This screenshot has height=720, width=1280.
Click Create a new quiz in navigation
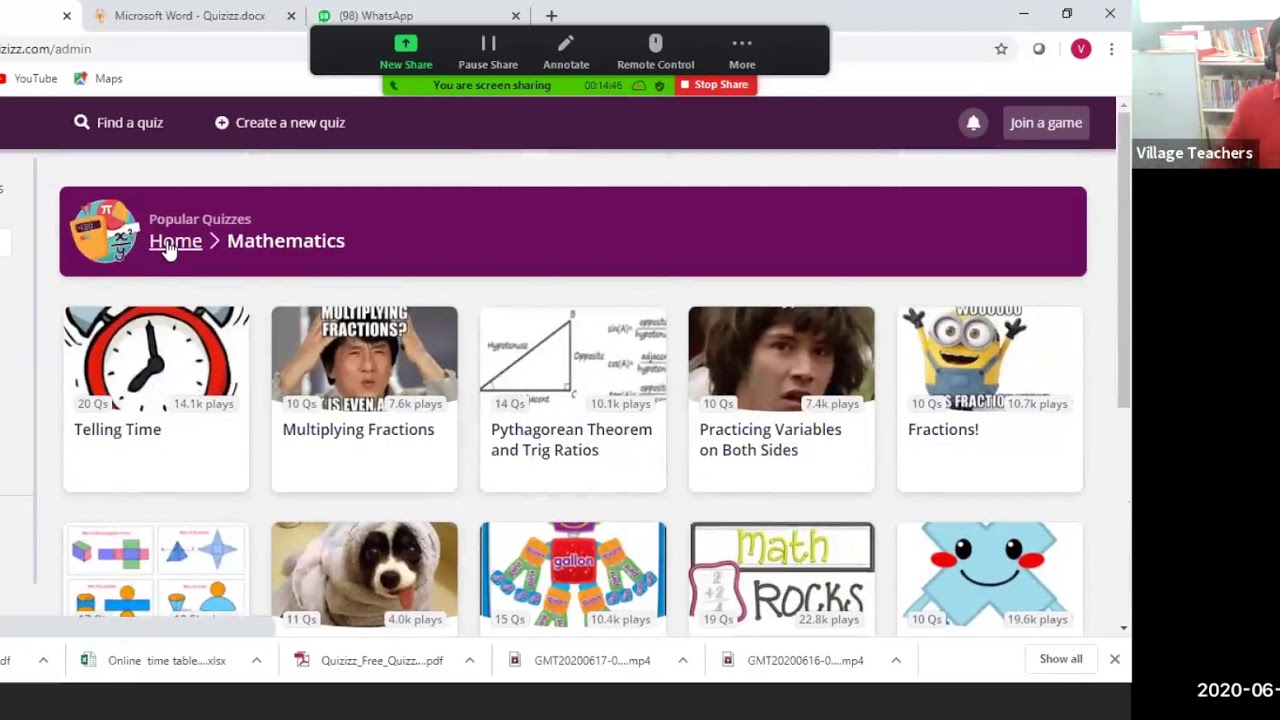tap(280, 122)
